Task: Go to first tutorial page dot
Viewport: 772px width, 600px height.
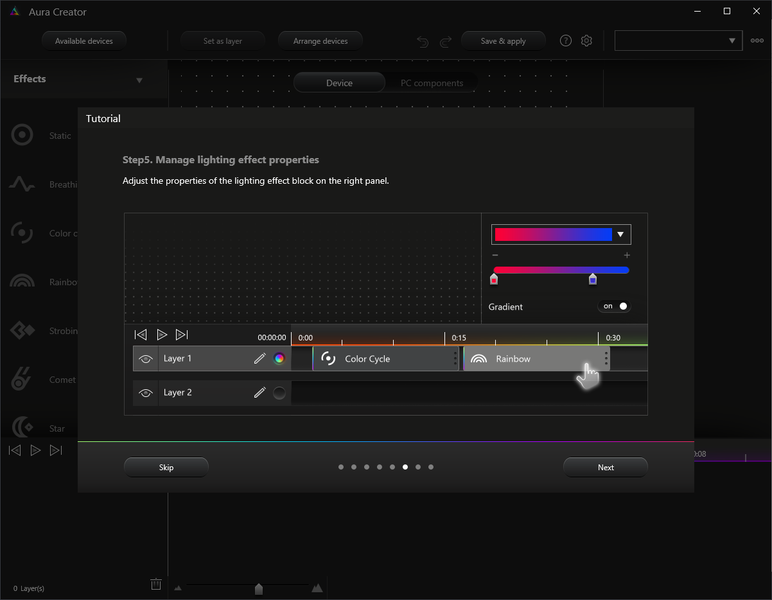Action: pos(341,467)
